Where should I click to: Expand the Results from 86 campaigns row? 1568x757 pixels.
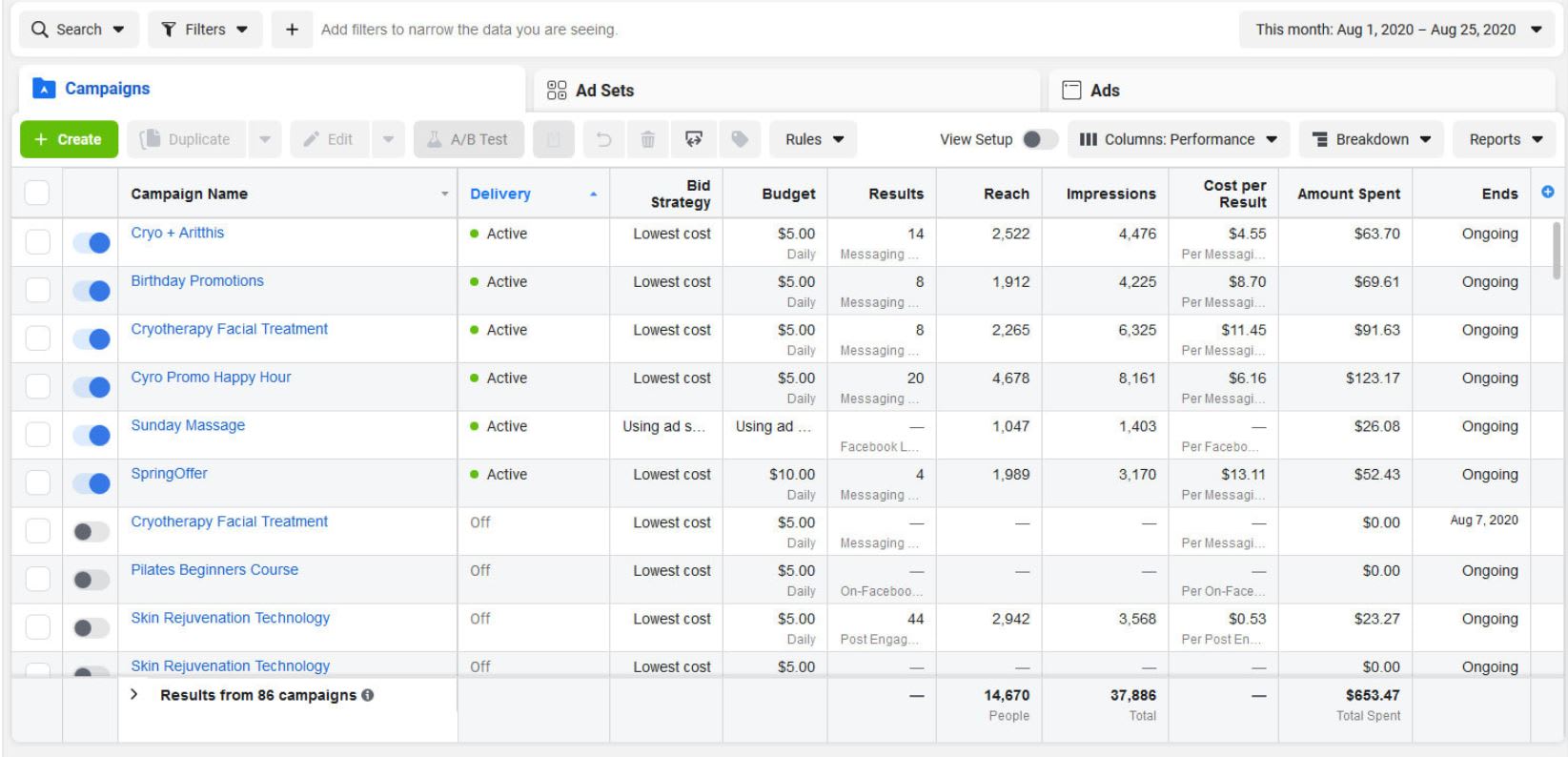click(134, 695)
